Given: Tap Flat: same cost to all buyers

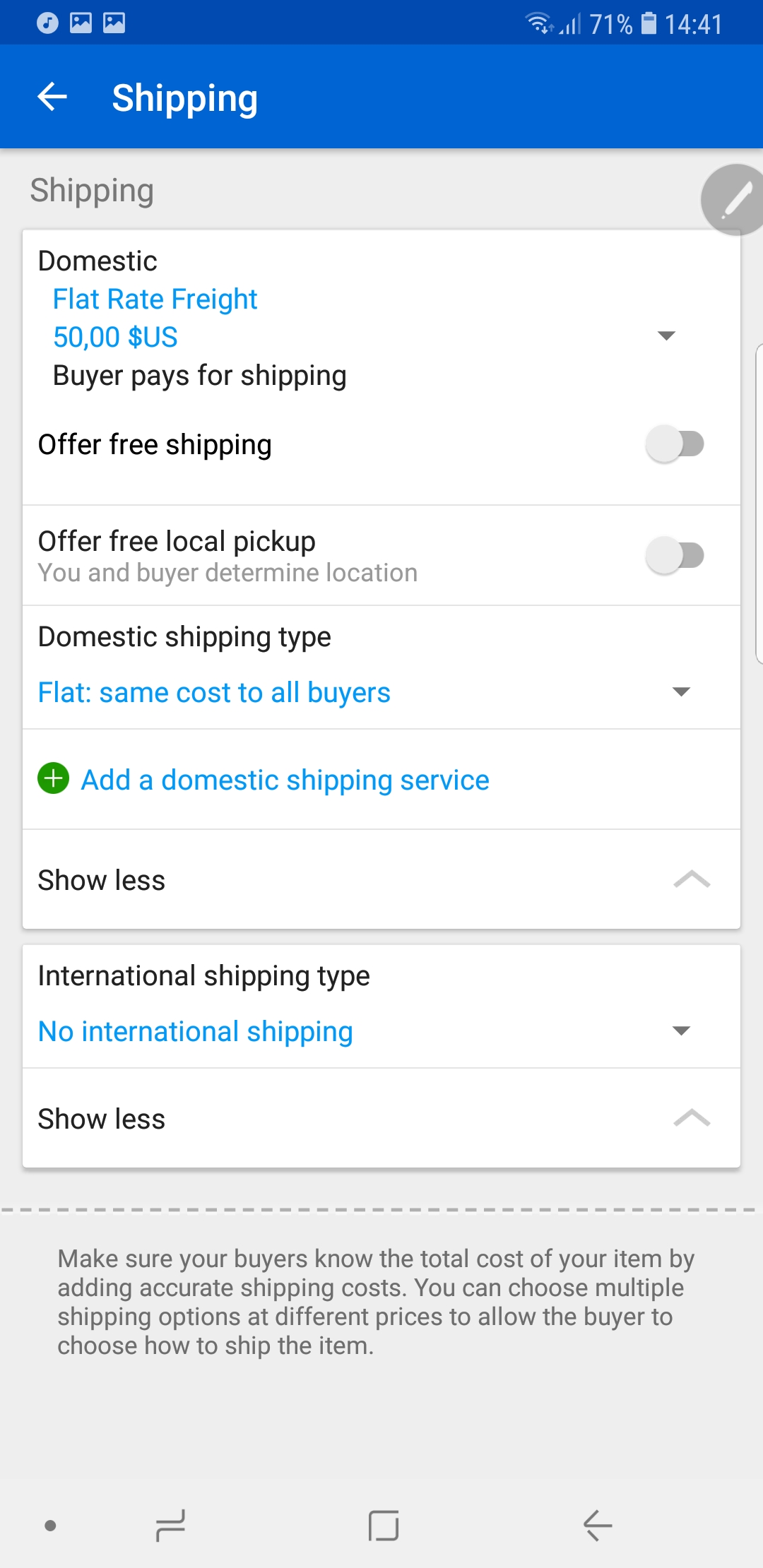Looking at the screenshot, I should click(x=214, y=693).
